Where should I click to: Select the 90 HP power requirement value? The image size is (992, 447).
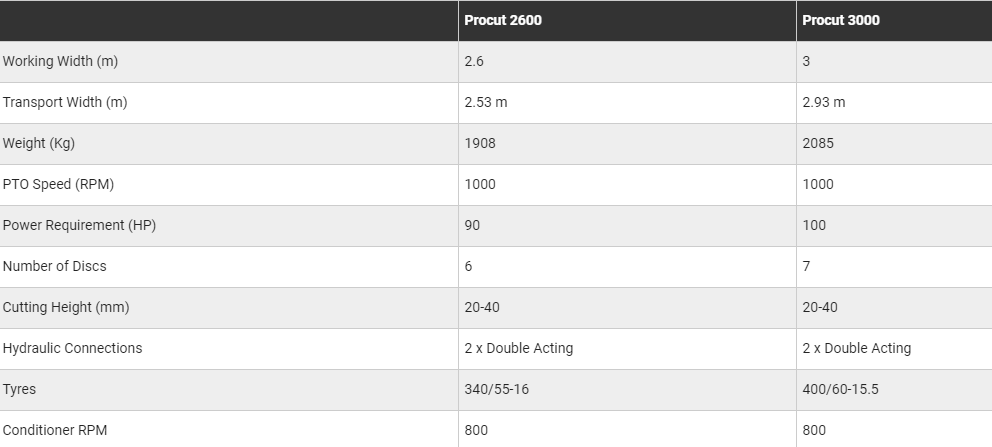click(472, 225)
